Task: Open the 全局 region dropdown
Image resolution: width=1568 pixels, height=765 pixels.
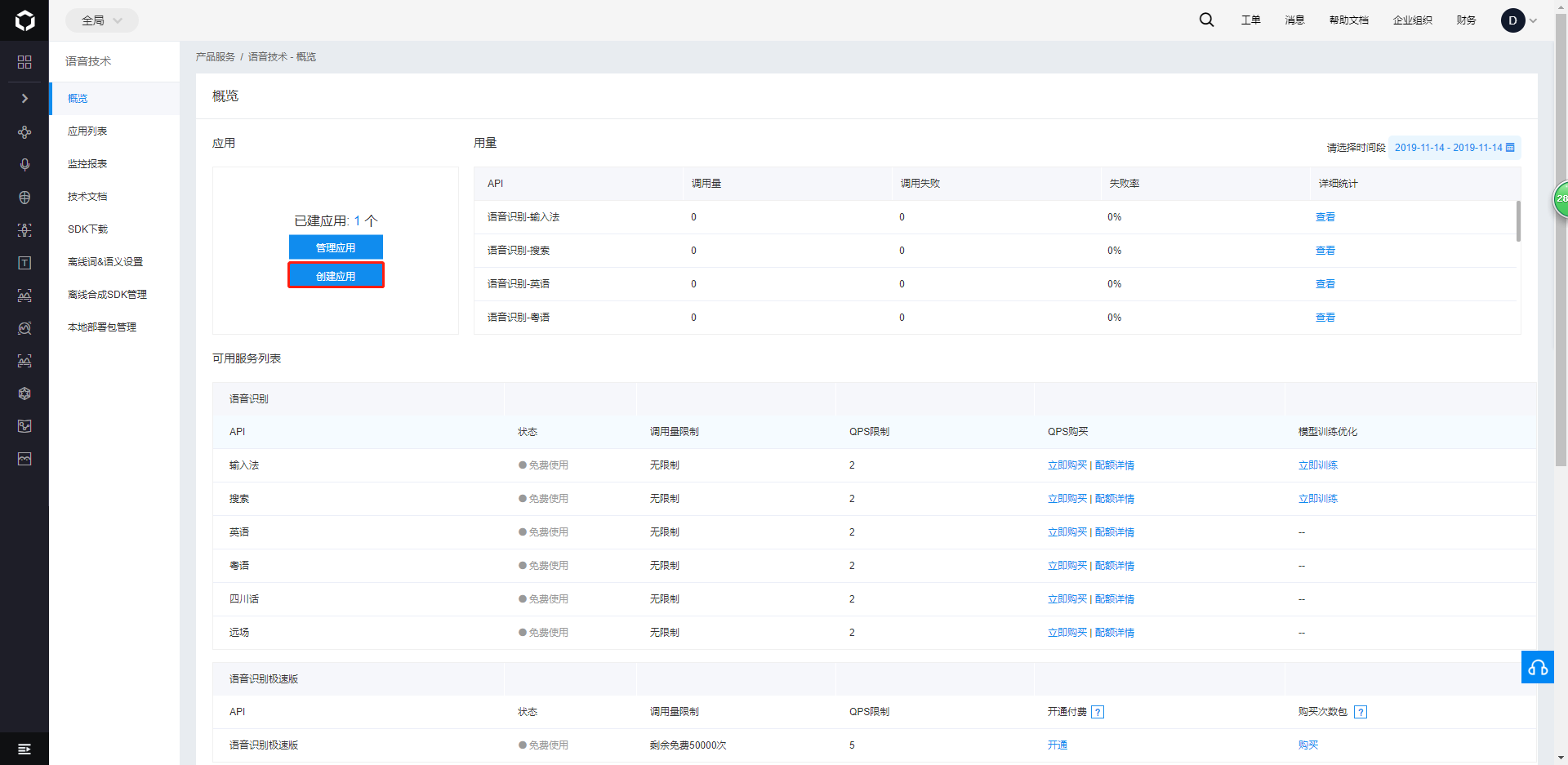Action: pos(101,20)
